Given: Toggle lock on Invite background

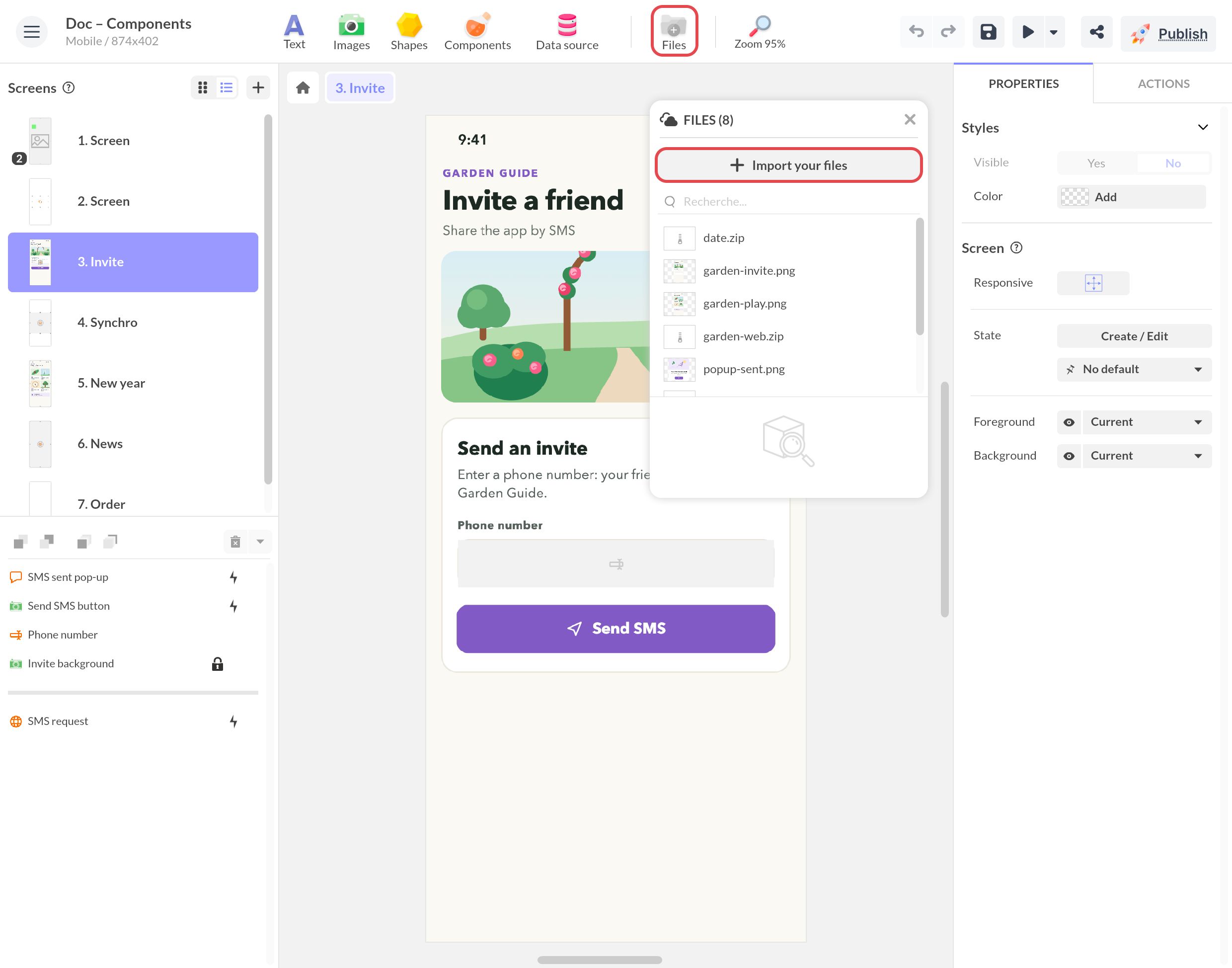Looking at the screenshot, I should (x=218, y=664).
